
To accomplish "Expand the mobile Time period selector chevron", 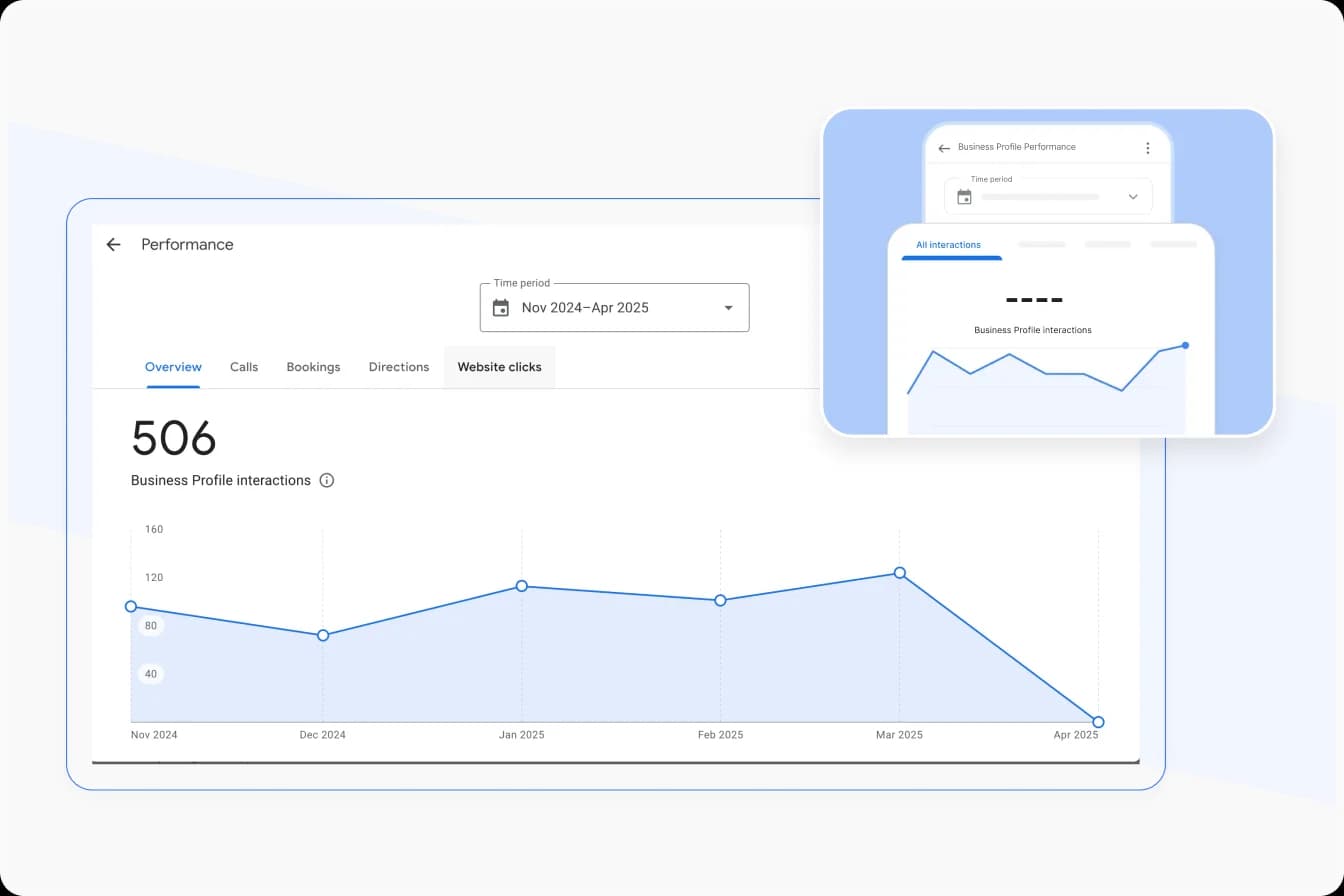I will (x=1132, y=196).
